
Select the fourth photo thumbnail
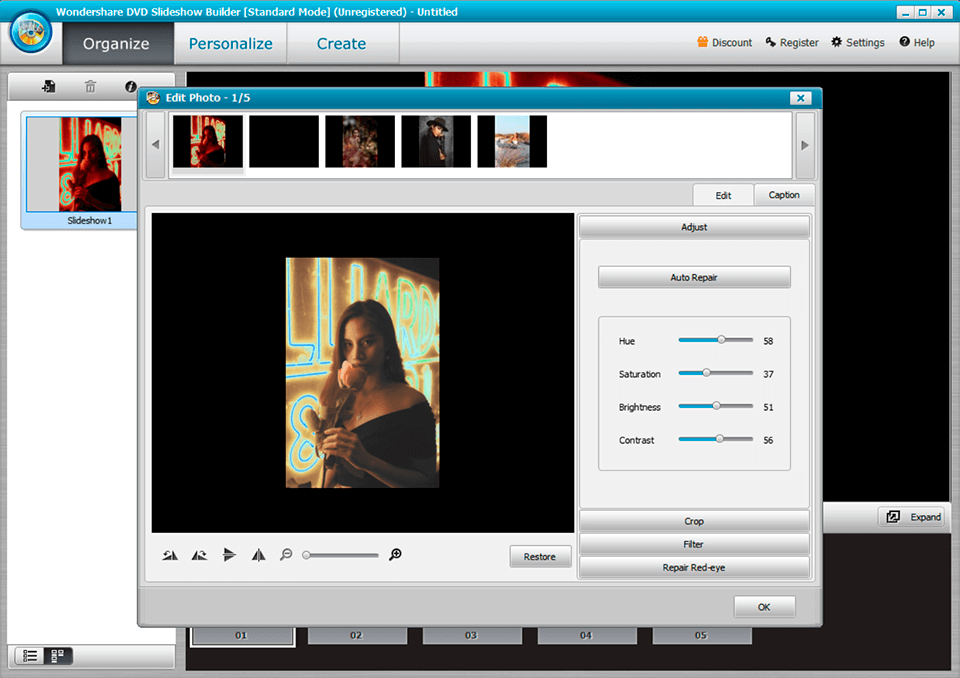point(436,141)
